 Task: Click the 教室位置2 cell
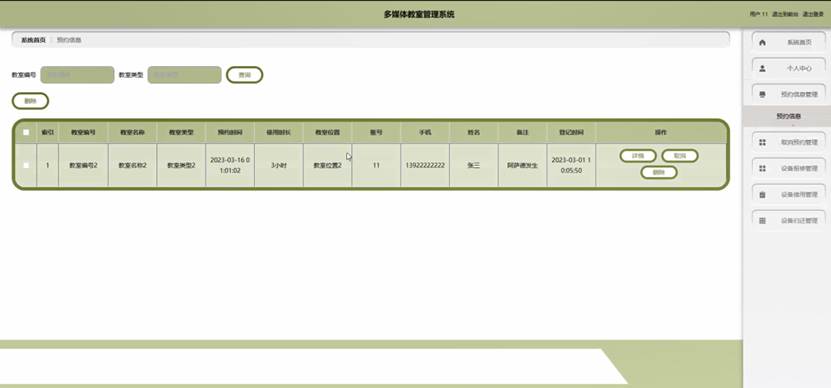[327, 165]
